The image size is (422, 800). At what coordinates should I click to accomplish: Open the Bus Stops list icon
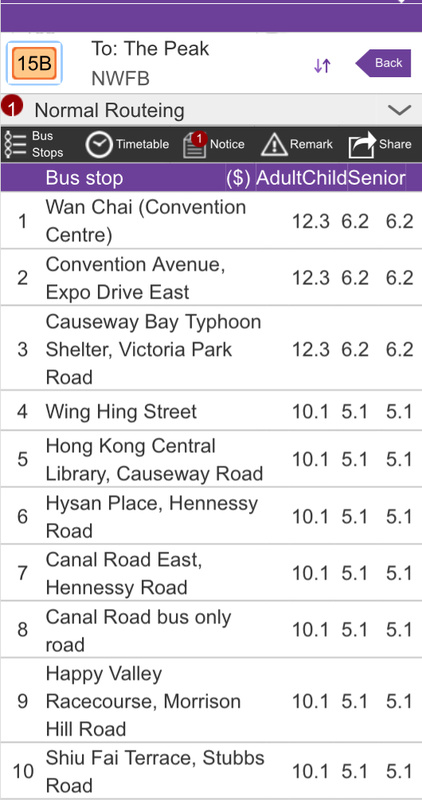point(15,144)
